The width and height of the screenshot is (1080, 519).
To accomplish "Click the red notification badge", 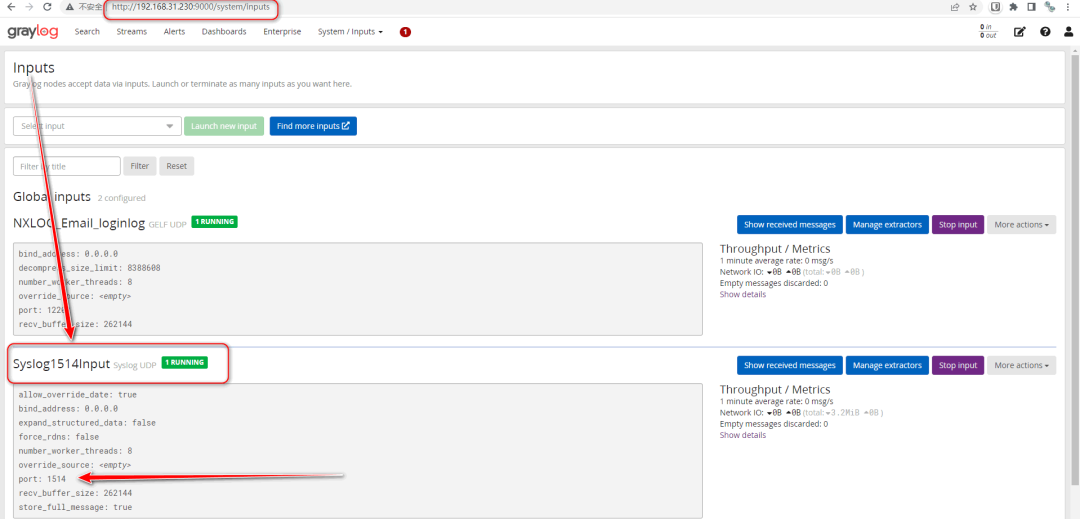I will coord(405,32).
